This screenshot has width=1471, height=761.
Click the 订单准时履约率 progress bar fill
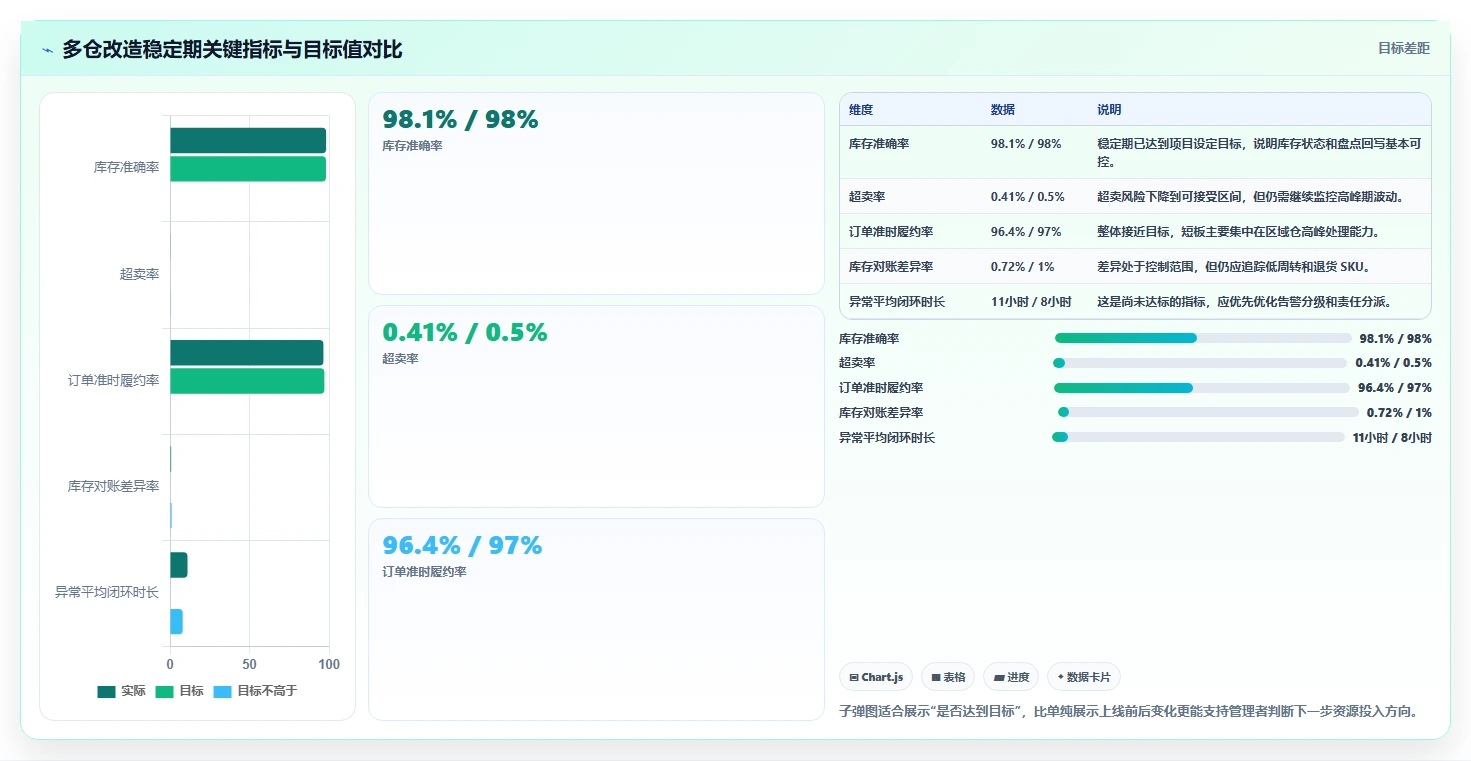1123,388
